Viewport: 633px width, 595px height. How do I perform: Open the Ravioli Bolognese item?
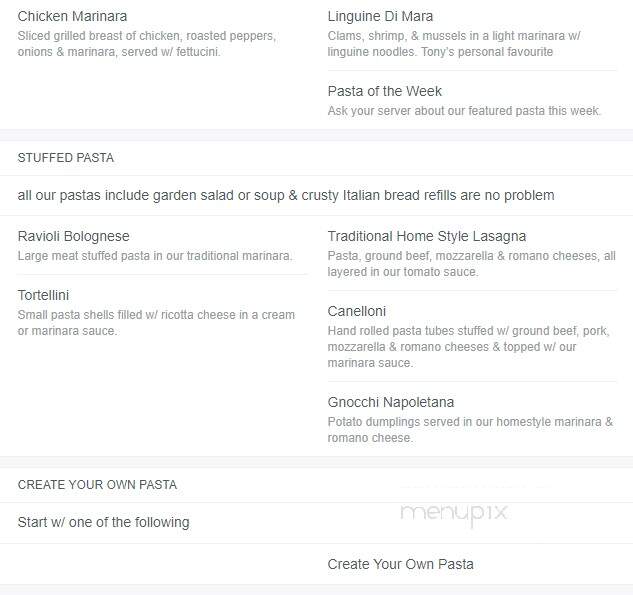[73, 236]
